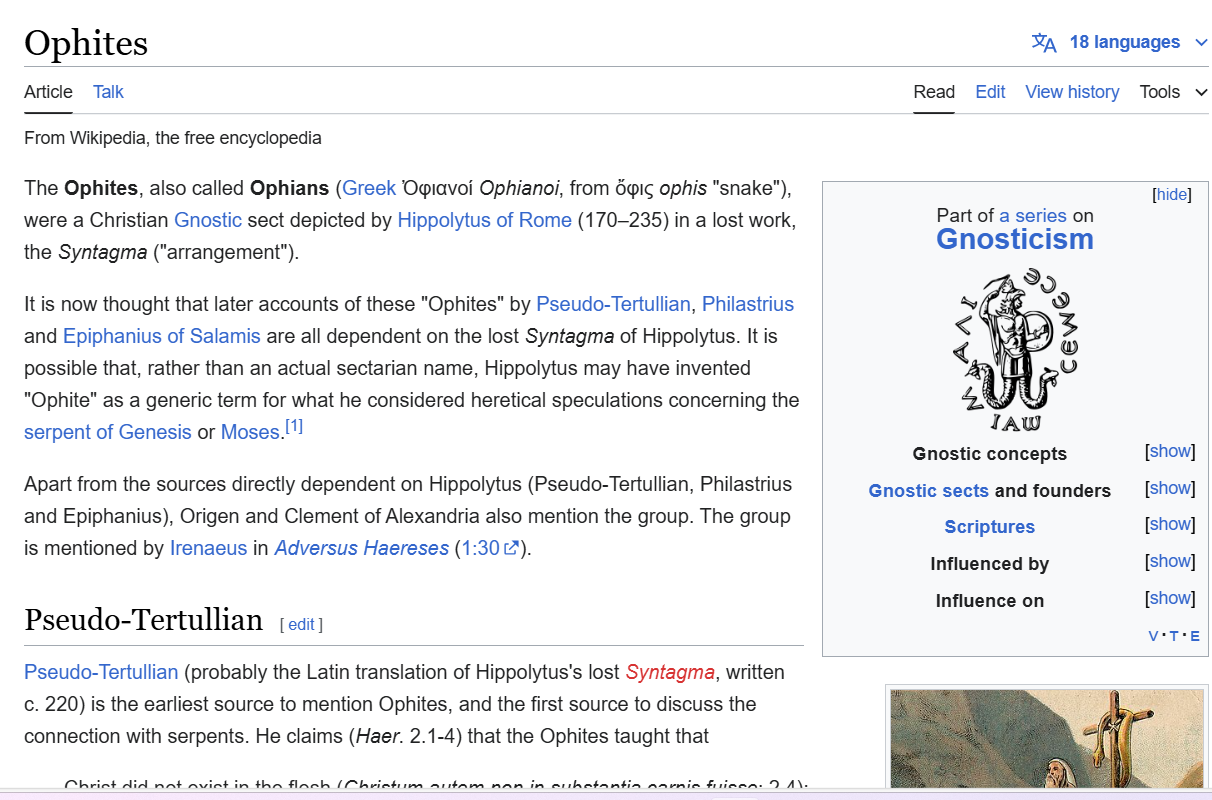Open Pseudo-Tertullian link under section heading
The height and width of the screenshot is (800, 1212).
coord(101,672)
